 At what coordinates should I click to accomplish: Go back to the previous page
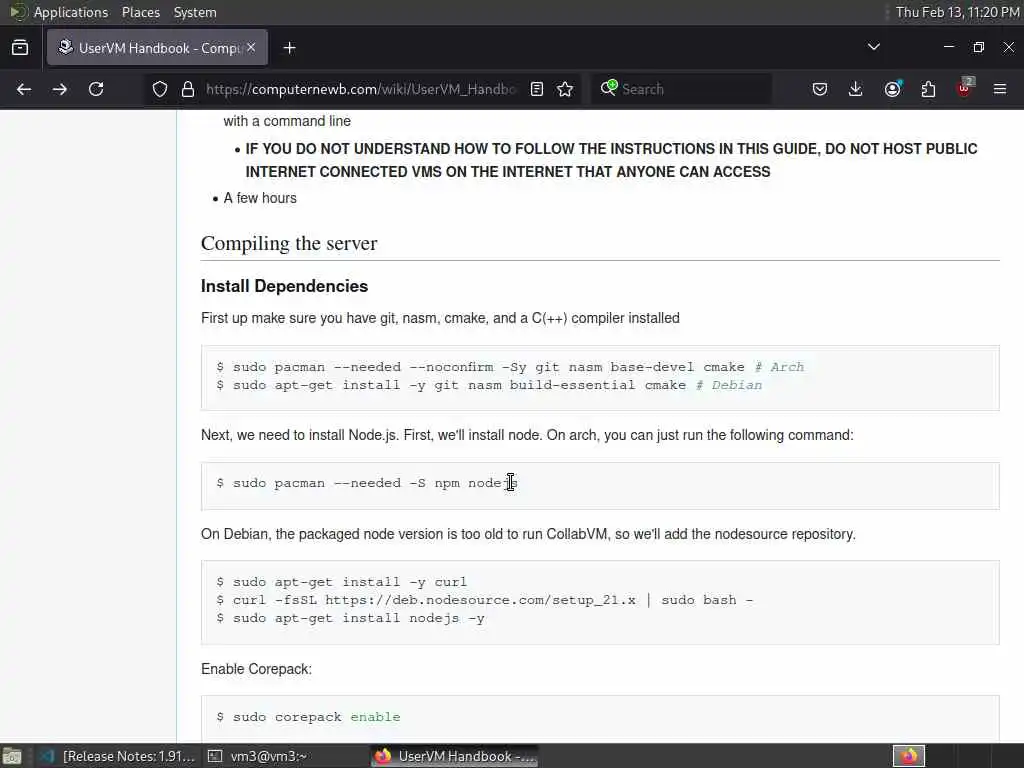24,89
